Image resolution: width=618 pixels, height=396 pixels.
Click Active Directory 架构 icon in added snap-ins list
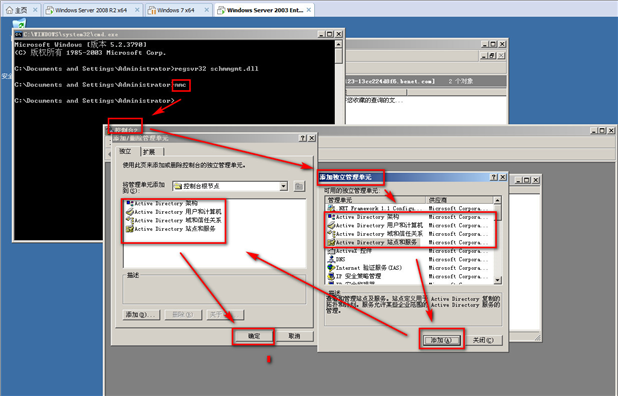pos(130,203)
